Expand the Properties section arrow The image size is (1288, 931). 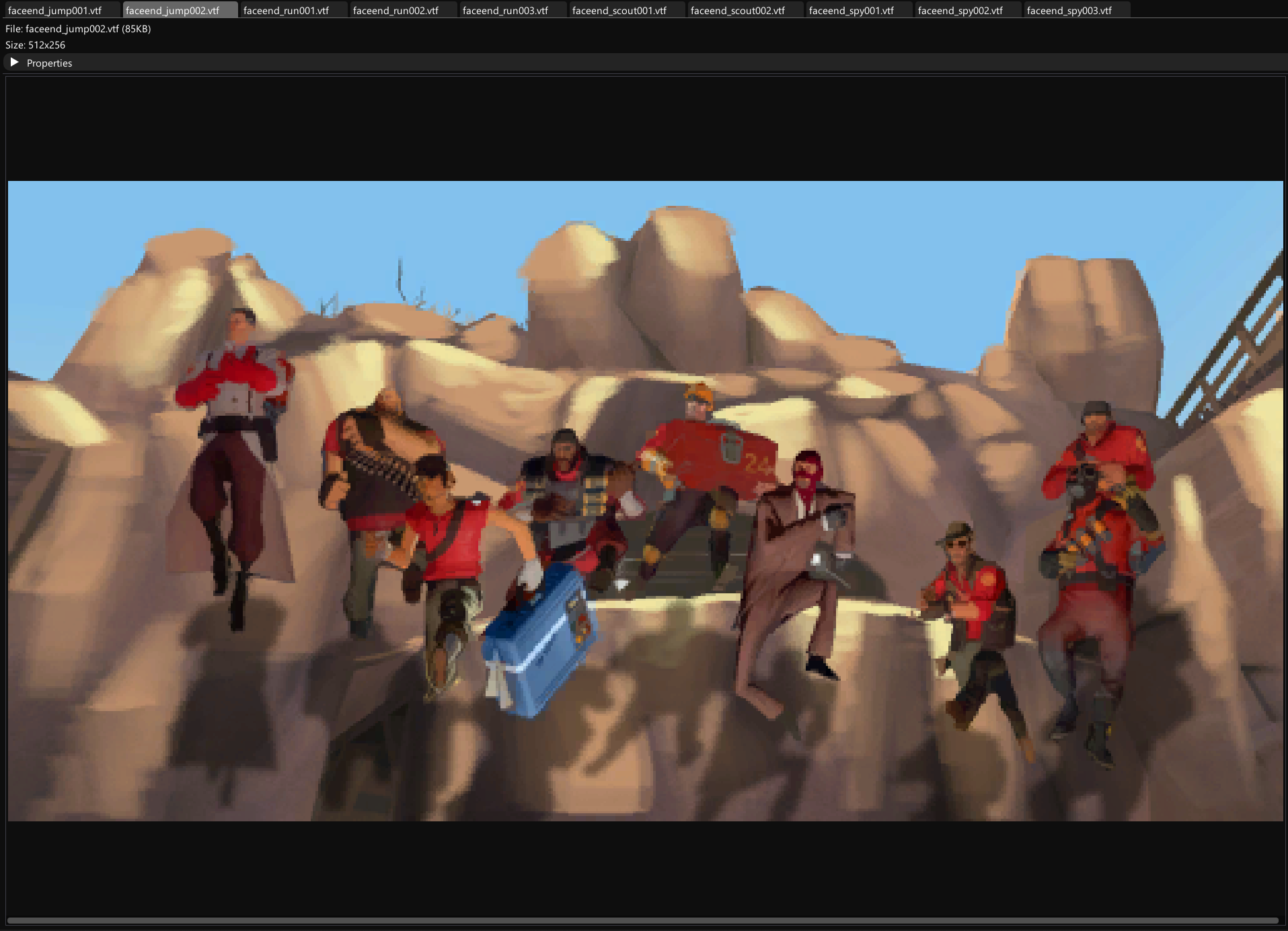click(x=14, y=63)
